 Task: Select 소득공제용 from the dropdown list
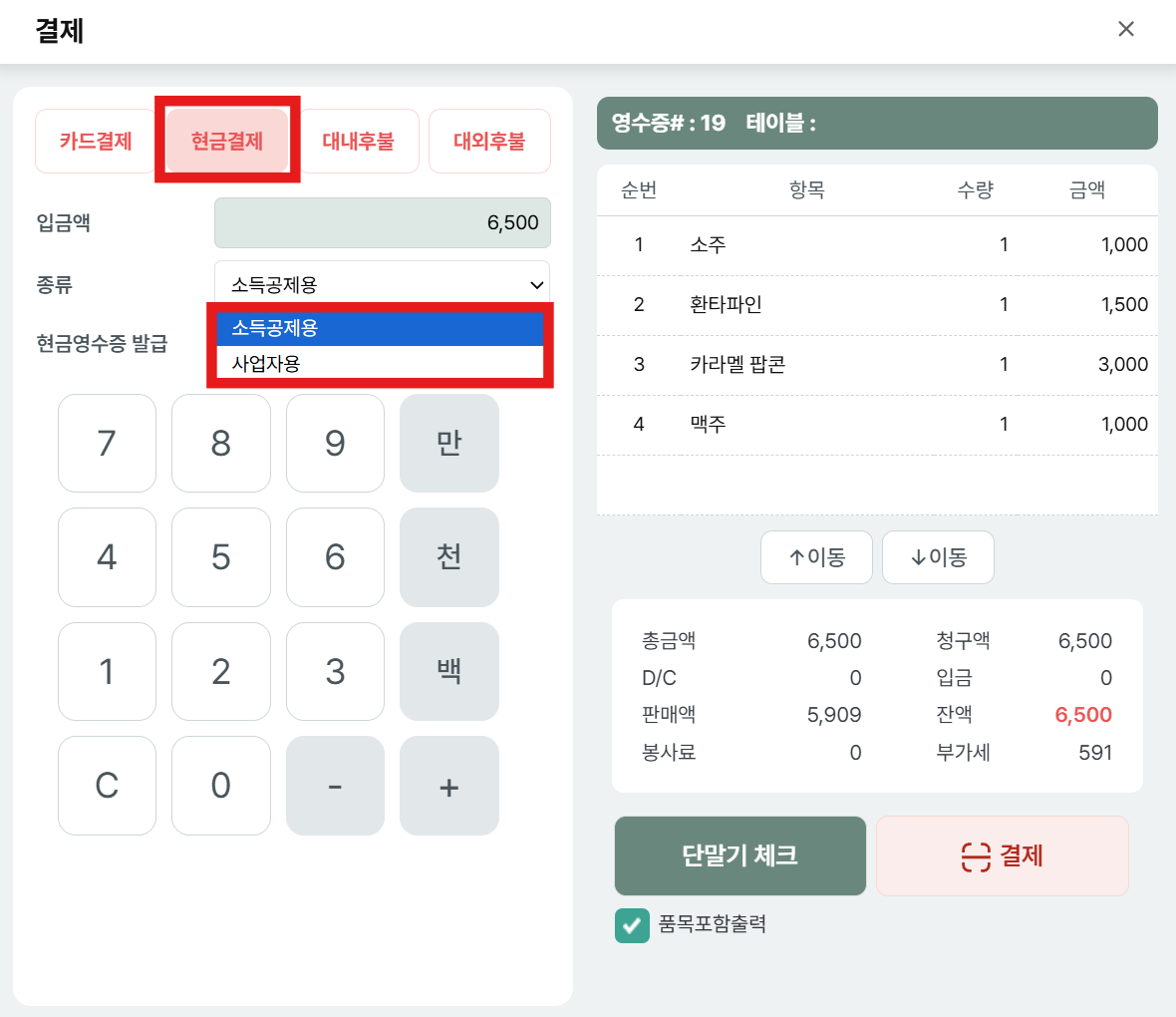(x=379, y=328)
